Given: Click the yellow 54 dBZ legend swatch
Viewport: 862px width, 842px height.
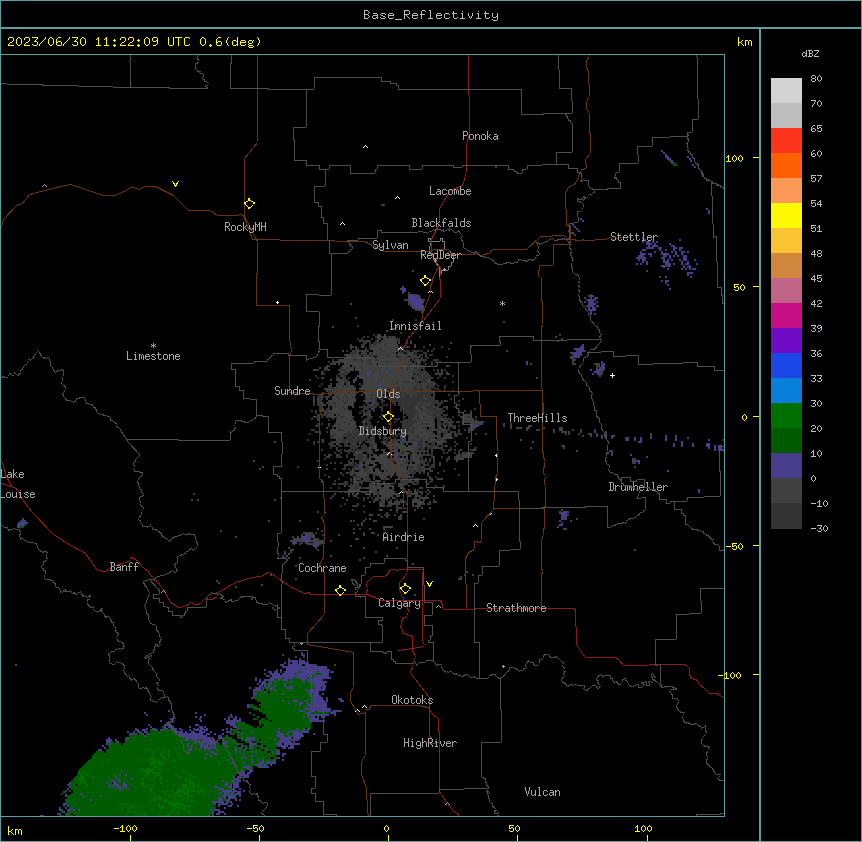Looking at the screenshot, I should tap(786, 215).
